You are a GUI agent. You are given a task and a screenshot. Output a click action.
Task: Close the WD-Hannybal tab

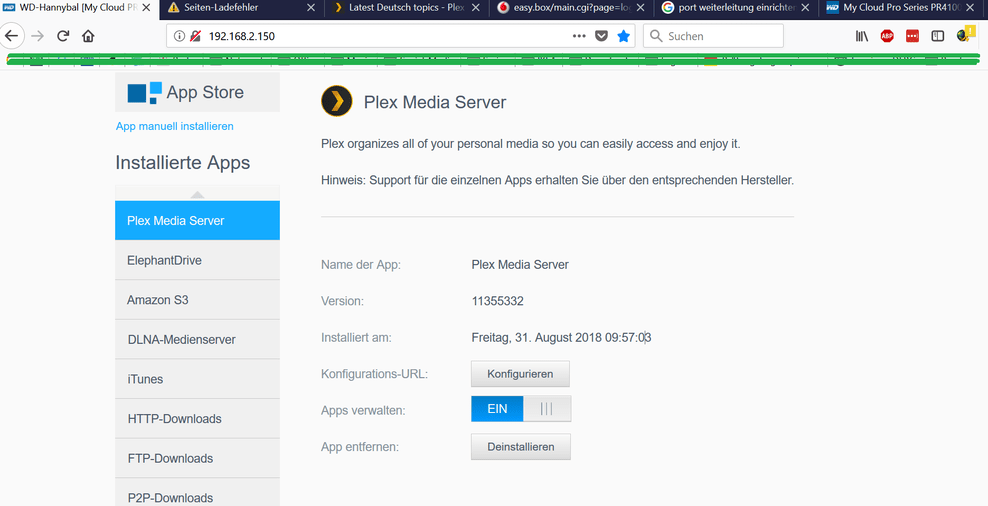146,8
